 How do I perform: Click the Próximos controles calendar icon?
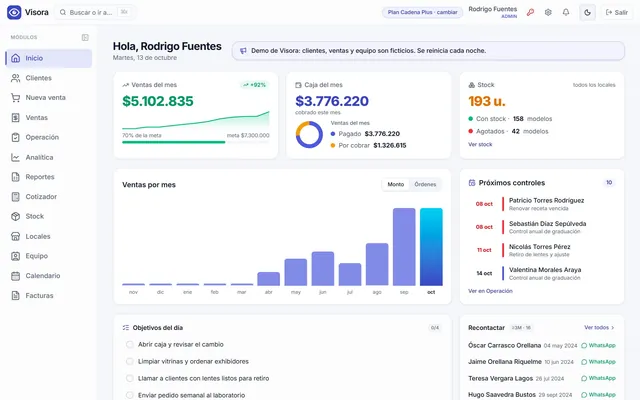[x=472, y=183]
